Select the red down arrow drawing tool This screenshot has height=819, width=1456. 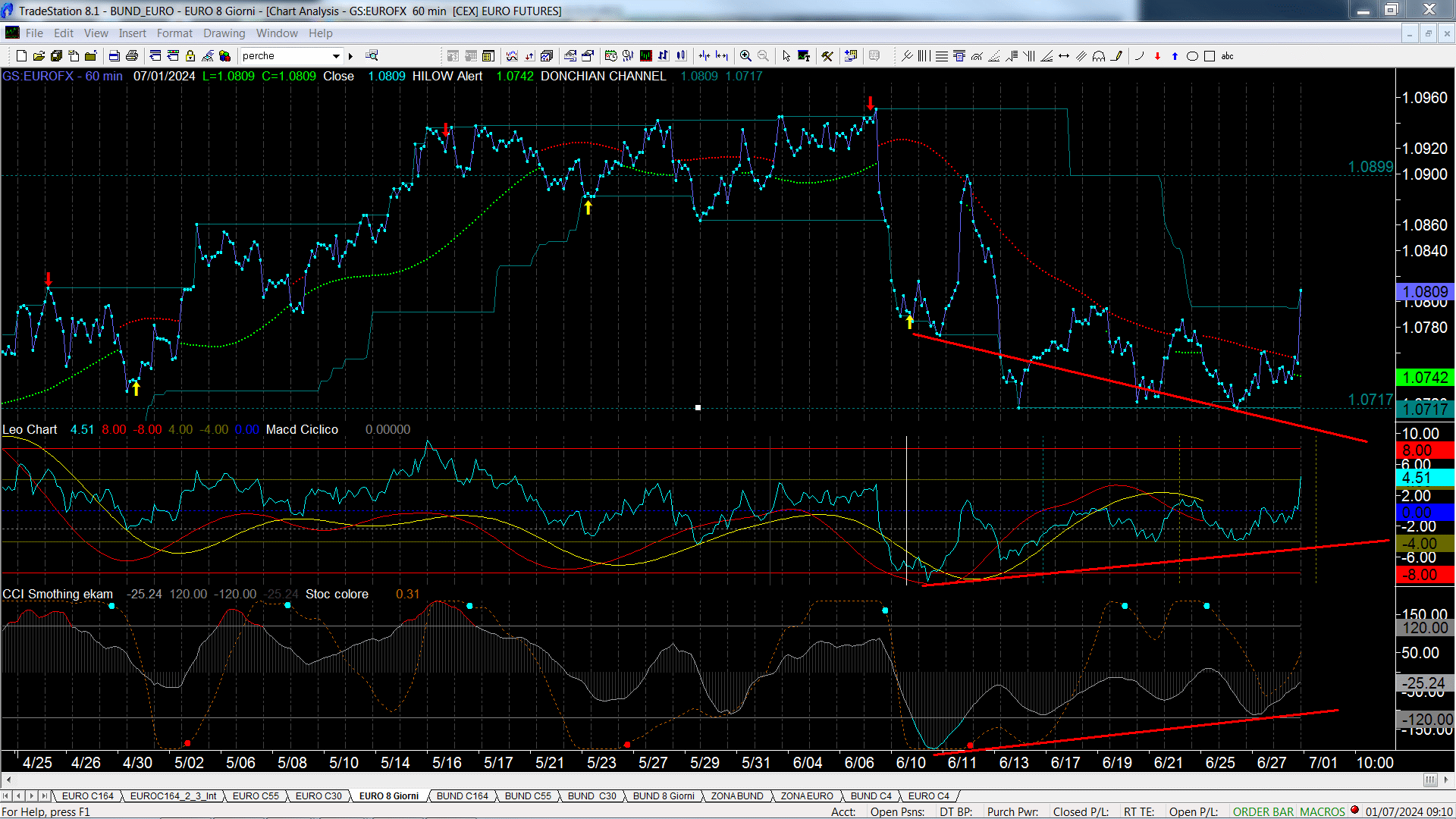point(1157,56)
